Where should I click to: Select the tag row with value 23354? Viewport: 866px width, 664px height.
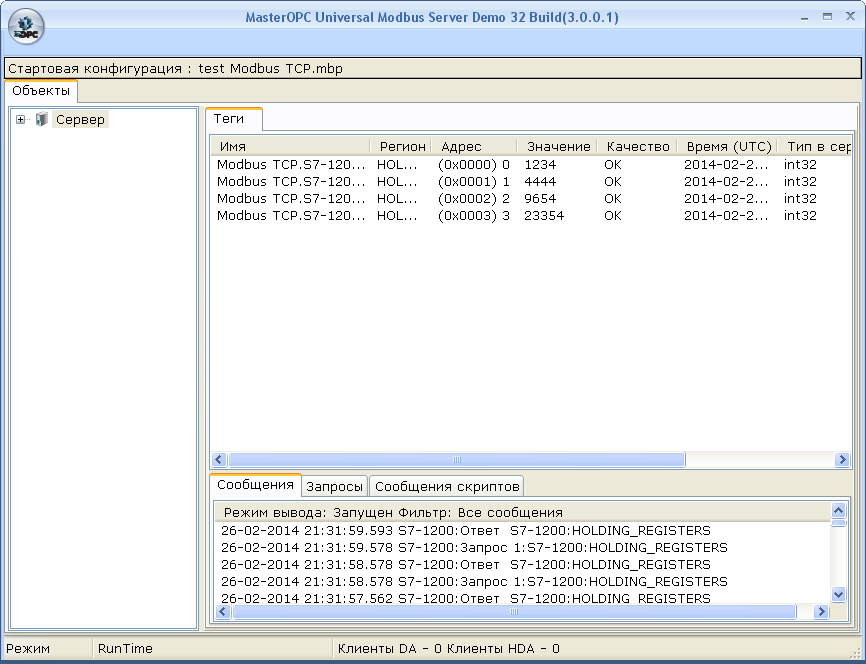click(450, 215)
